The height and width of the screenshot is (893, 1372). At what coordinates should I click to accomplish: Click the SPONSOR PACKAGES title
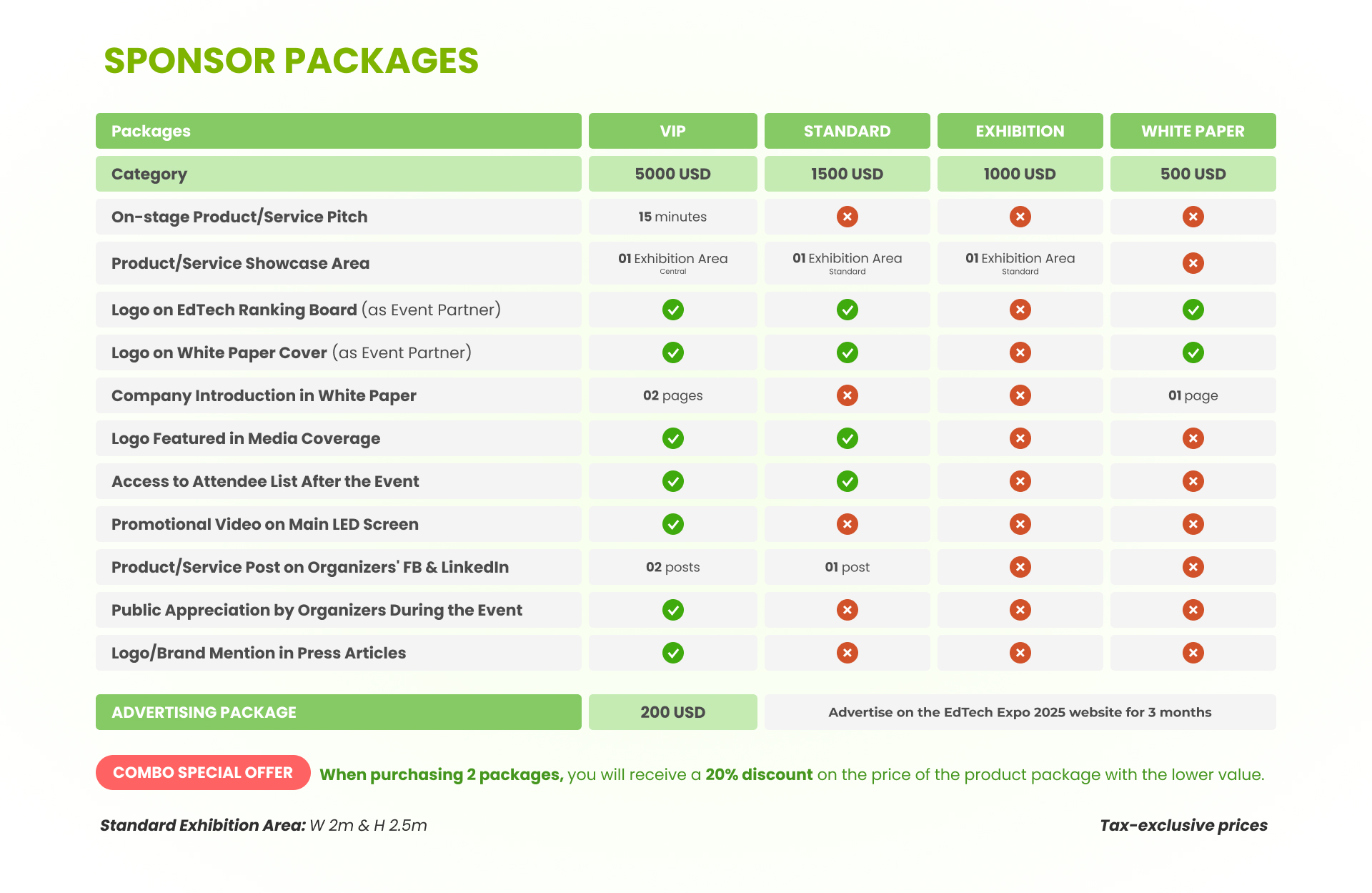pyautogui.click(x=291, y=61)
